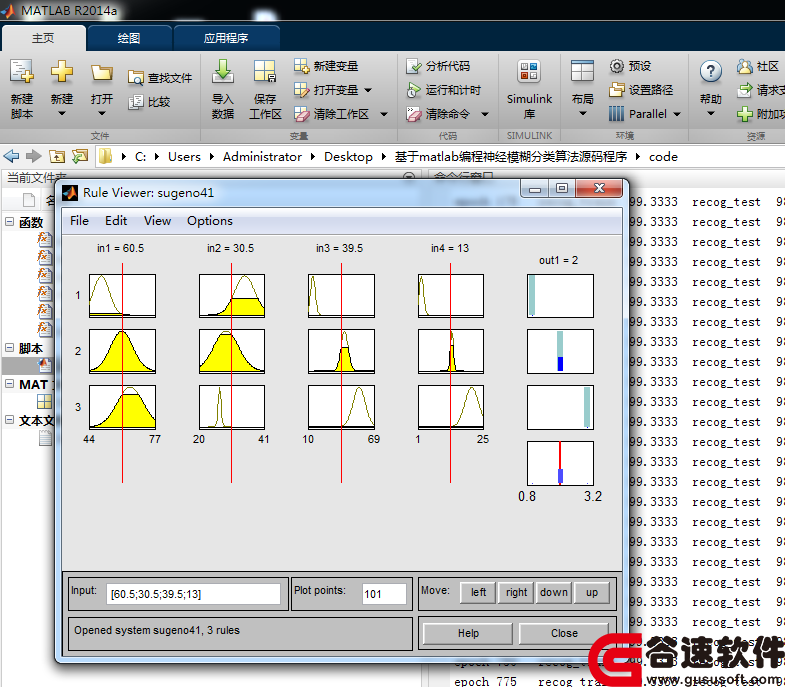Click Desktop in the address path
785x687 pixels.
[x=348, y=157]
